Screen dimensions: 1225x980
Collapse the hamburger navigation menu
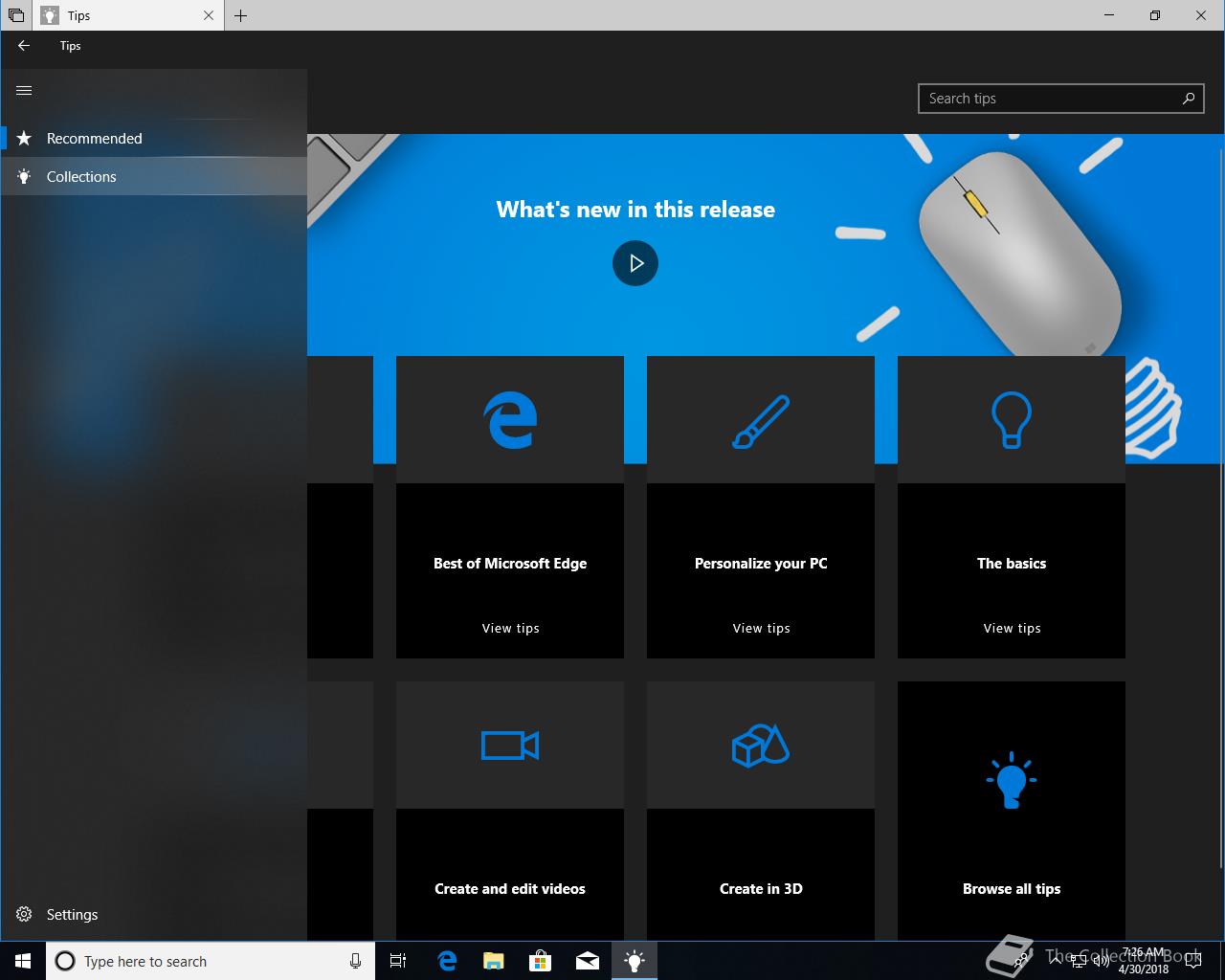pos(24,90)
